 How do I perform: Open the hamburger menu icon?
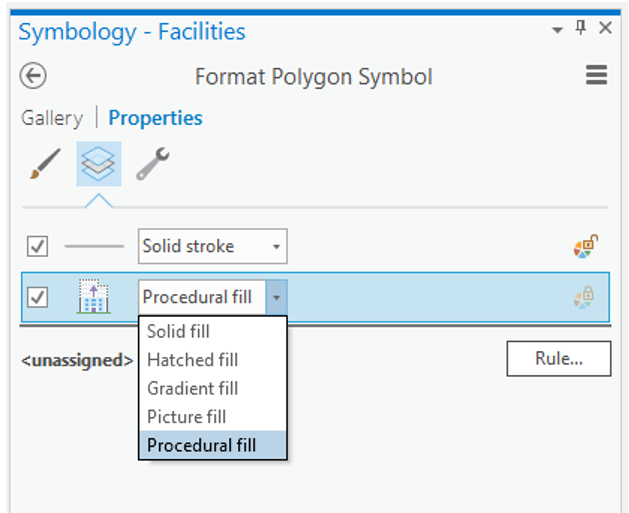[x=597, y=75]
